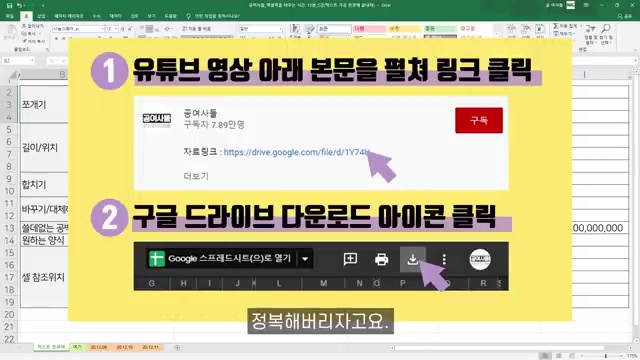Switch to Page Layout view

click(x=559, y=356)
